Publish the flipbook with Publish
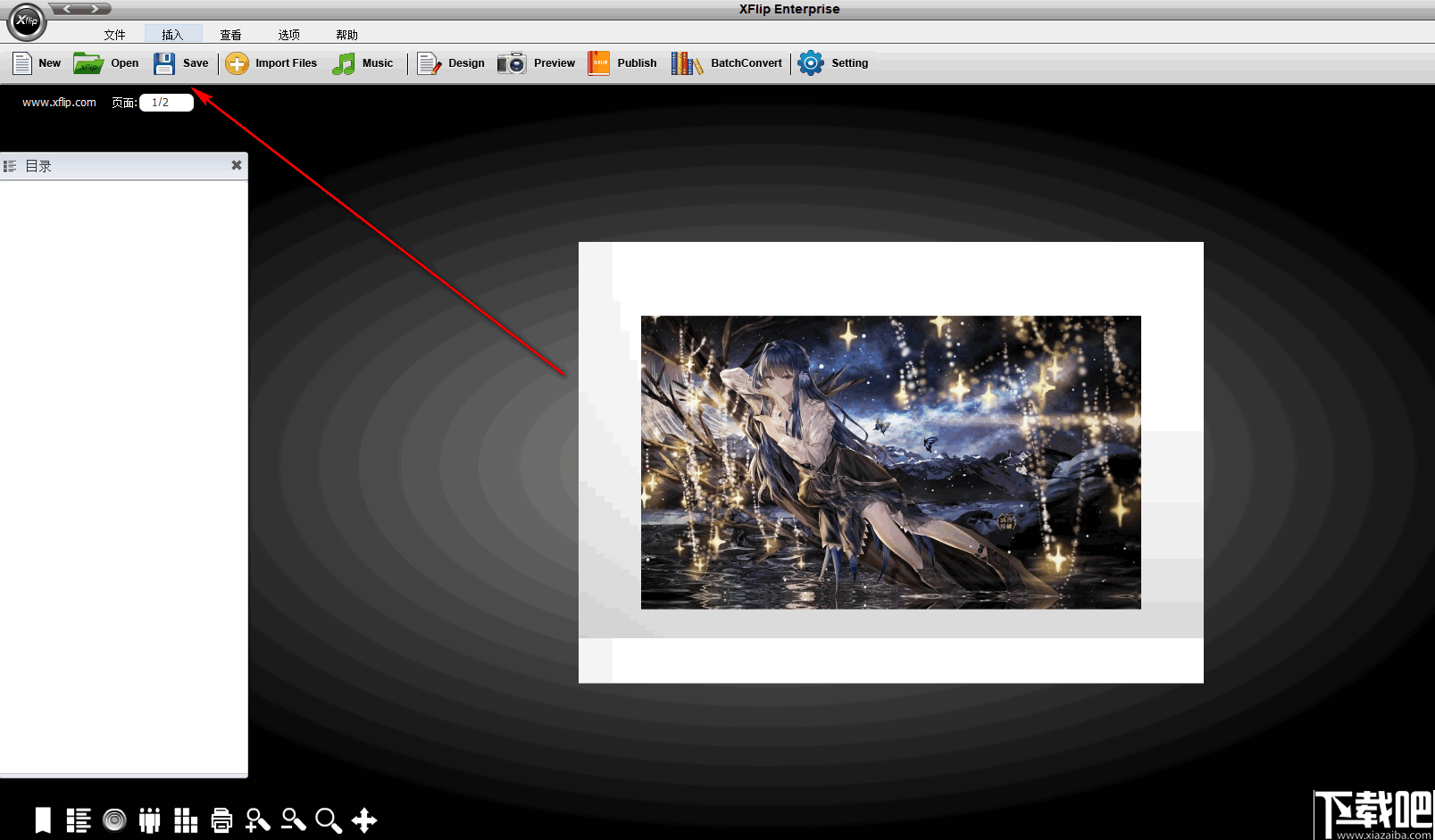 click(x=622, y=63)
